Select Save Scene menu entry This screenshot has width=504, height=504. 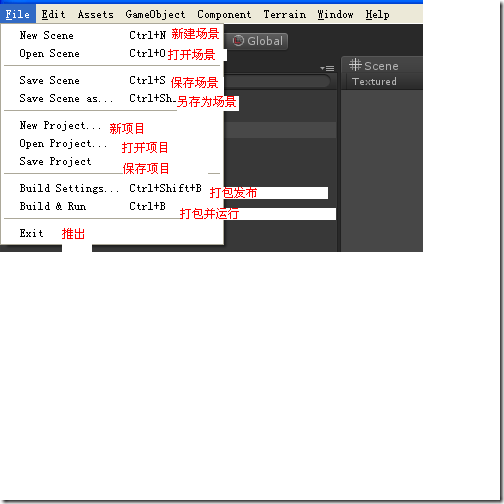[112, 80]
